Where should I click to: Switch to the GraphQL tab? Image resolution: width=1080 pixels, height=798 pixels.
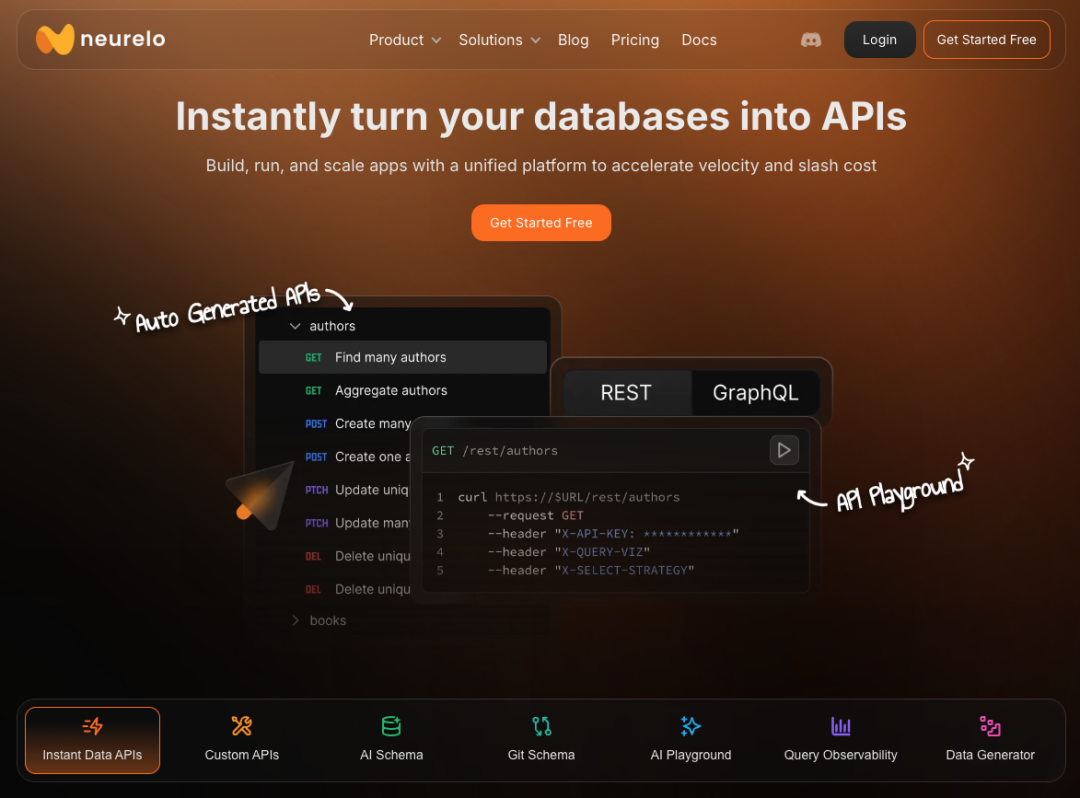point(756,392)
